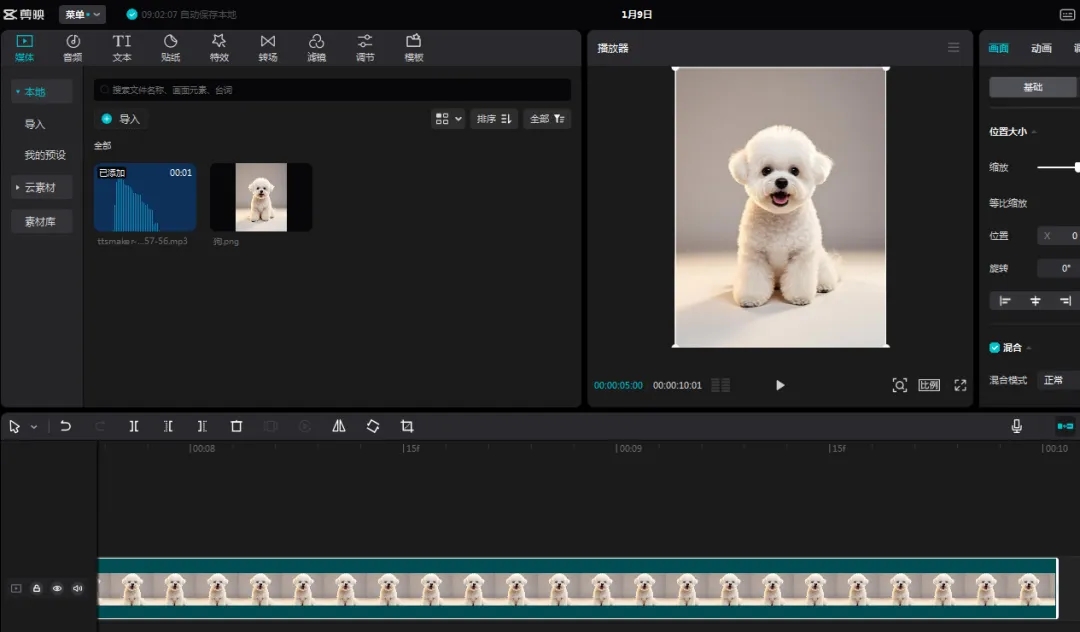Click the 导入 button with plus icon
This screenshot has width=1080, height=632.
click(121, 119)
